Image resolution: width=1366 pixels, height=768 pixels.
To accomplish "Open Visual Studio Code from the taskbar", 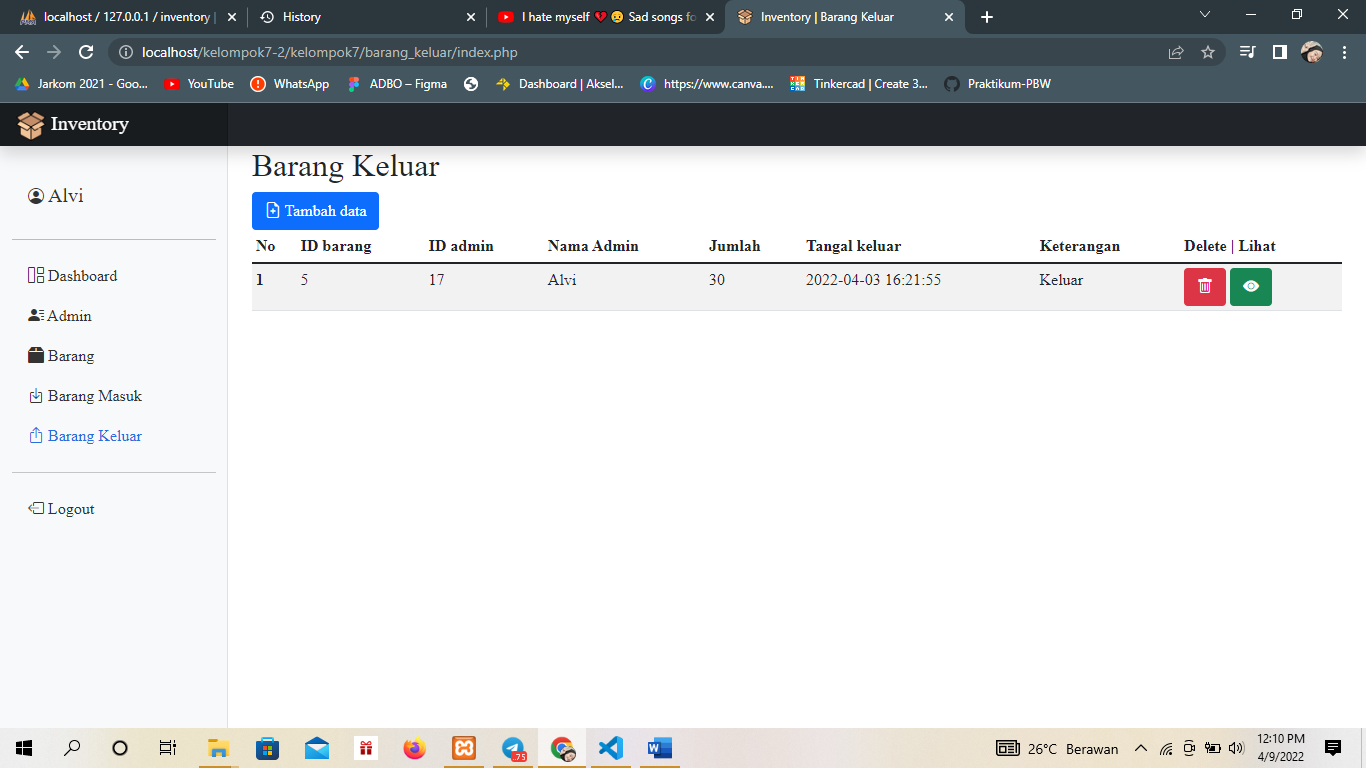I will (x=610, y=748).
